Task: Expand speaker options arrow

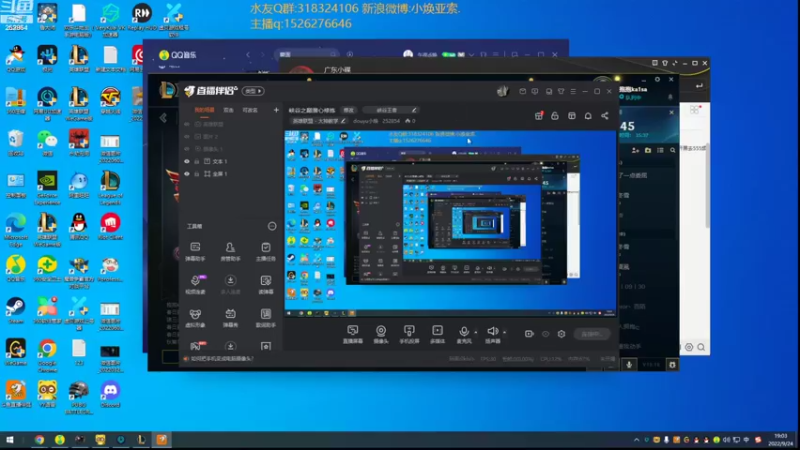Action: [504, 333]
